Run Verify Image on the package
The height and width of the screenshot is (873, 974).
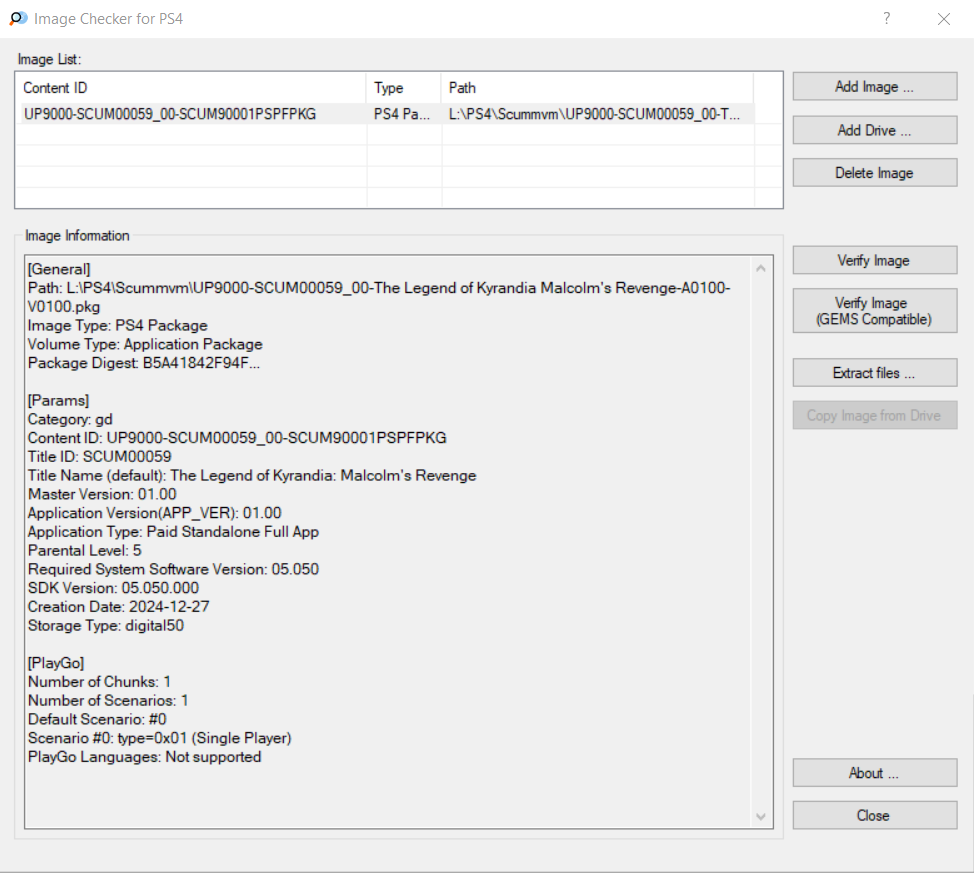click(x=875, y=260)
